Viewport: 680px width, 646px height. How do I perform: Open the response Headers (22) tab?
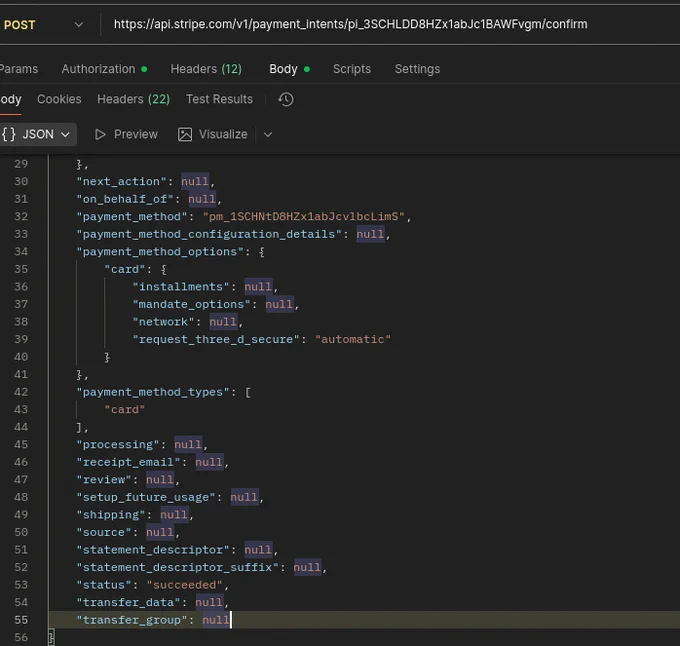coord(134,99)
